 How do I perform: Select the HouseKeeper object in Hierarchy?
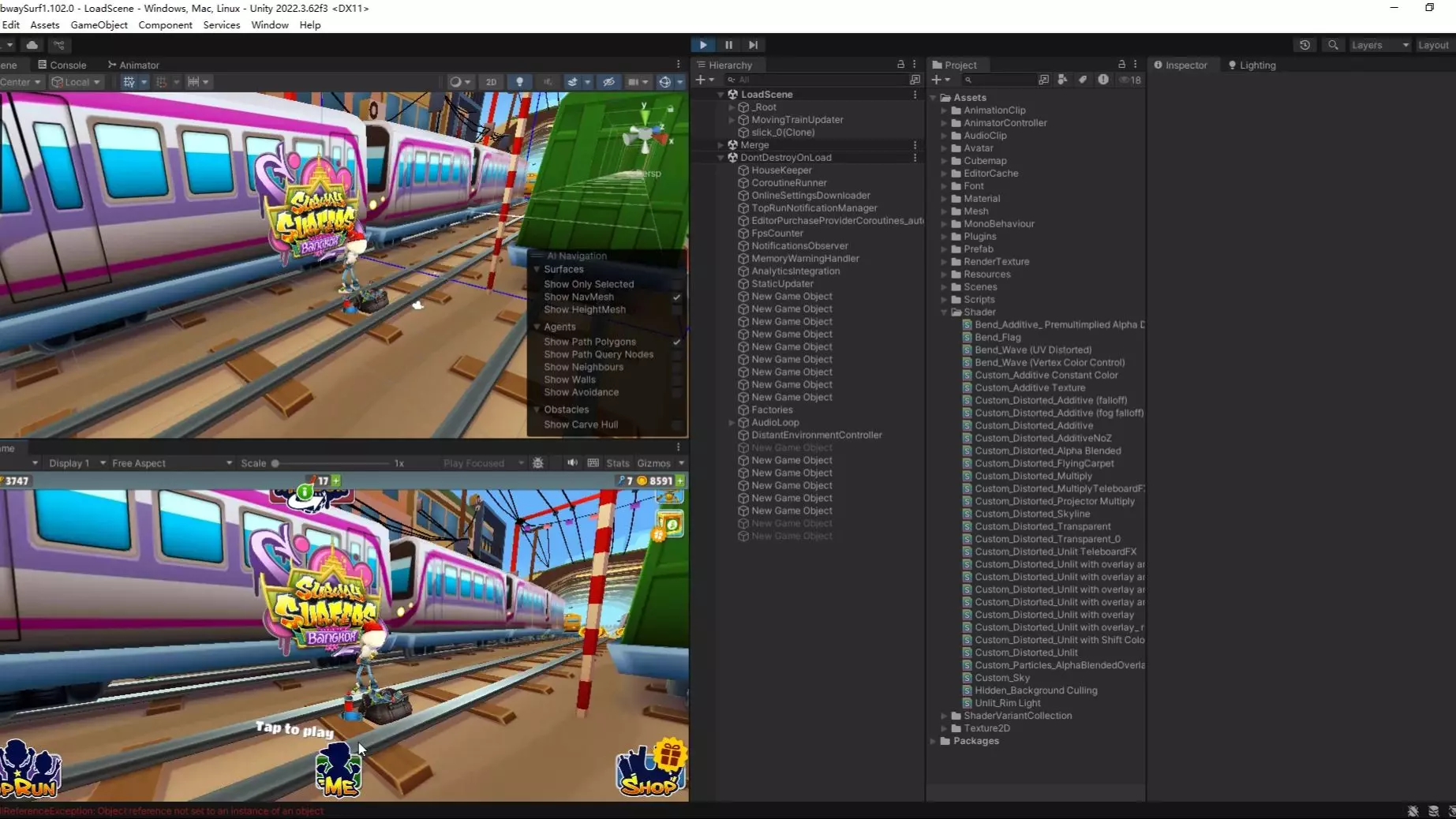781,170
